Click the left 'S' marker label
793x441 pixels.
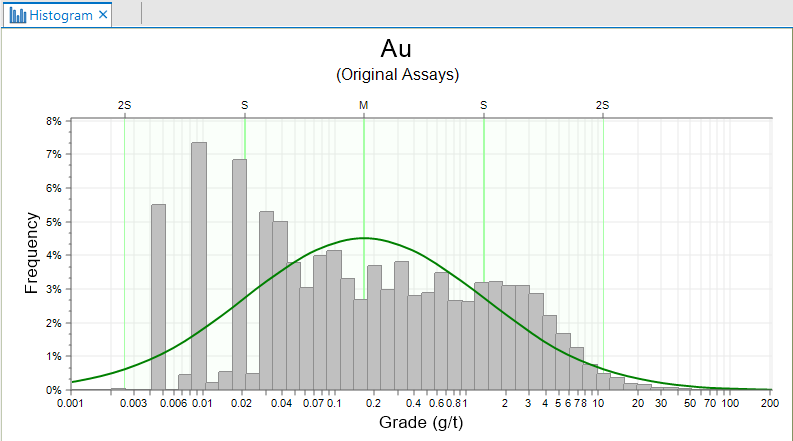[x=245, y=105]
